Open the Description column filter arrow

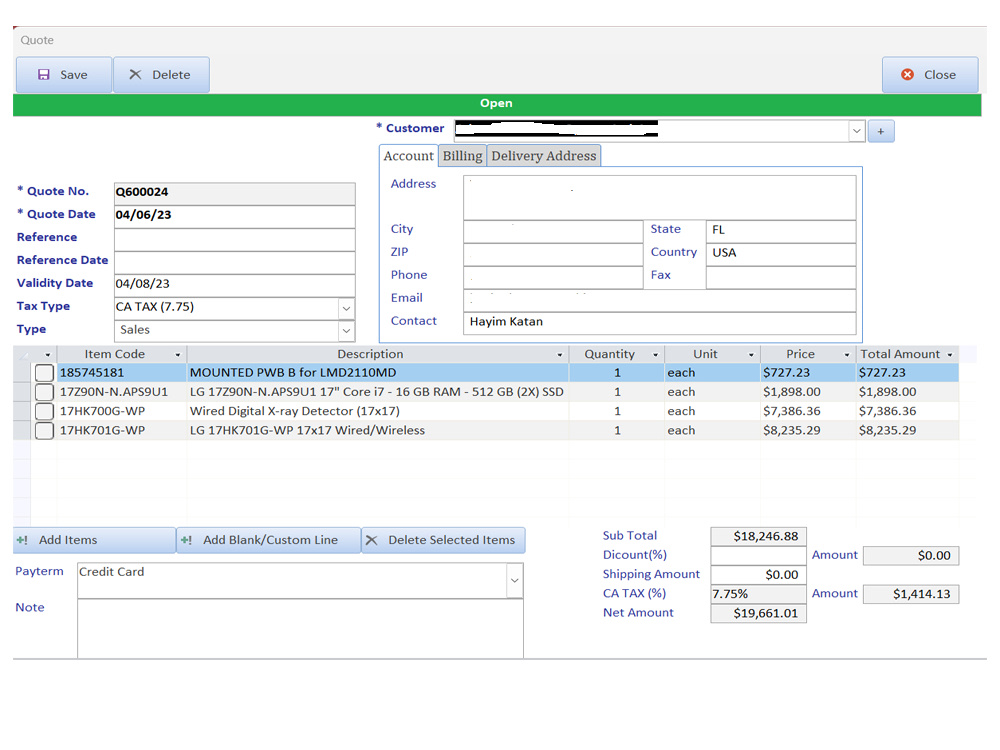tap(560, 355)
